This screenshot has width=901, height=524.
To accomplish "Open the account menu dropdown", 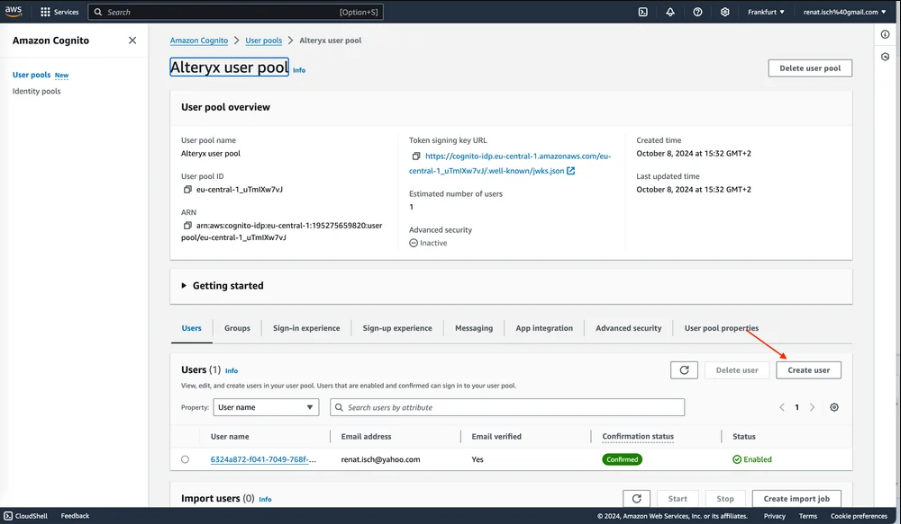I will coord(844,11).
